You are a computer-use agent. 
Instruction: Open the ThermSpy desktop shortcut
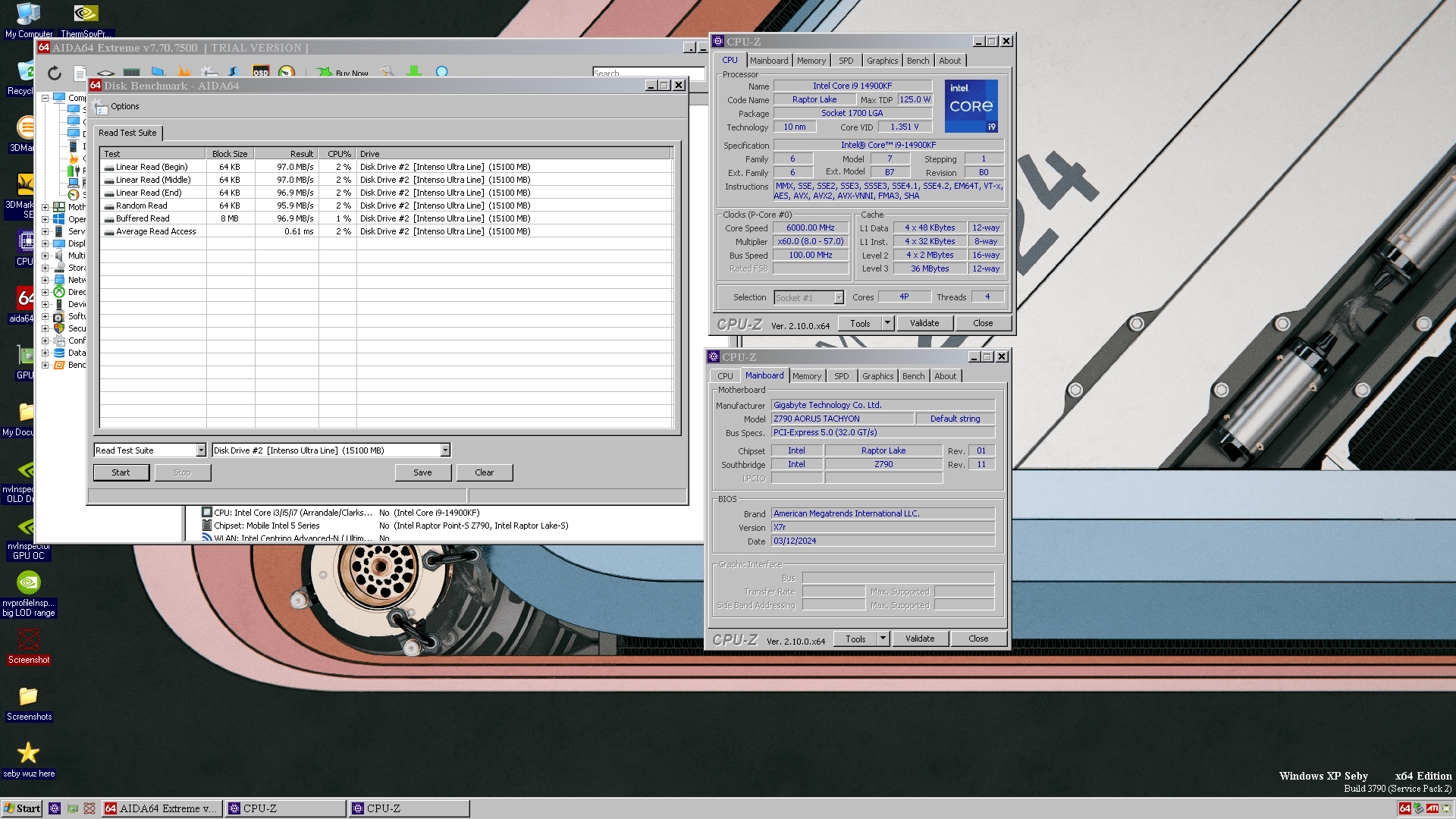86,14
